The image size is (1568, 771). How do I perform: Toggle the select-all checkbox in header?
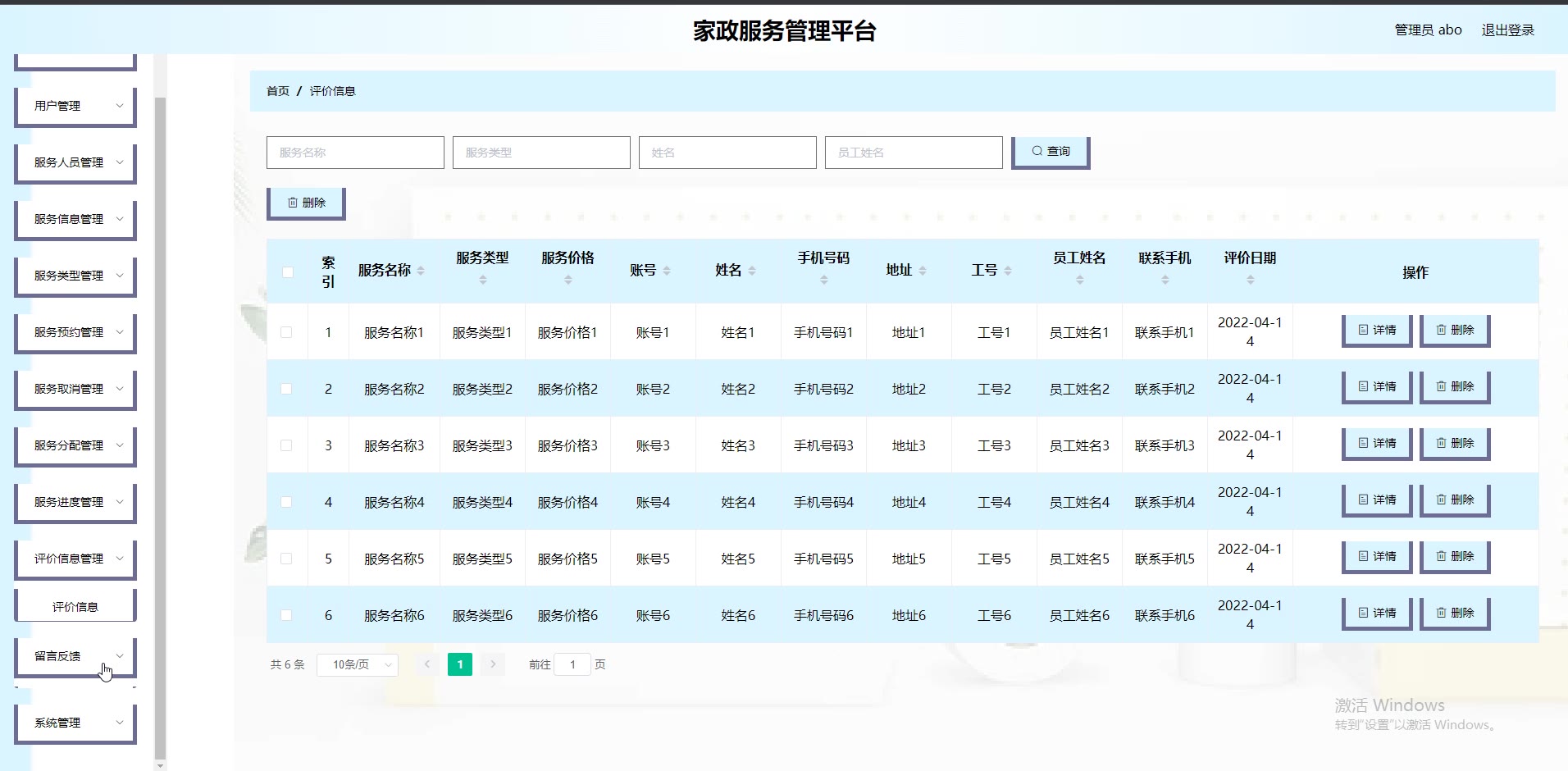[x=288, y=271]
